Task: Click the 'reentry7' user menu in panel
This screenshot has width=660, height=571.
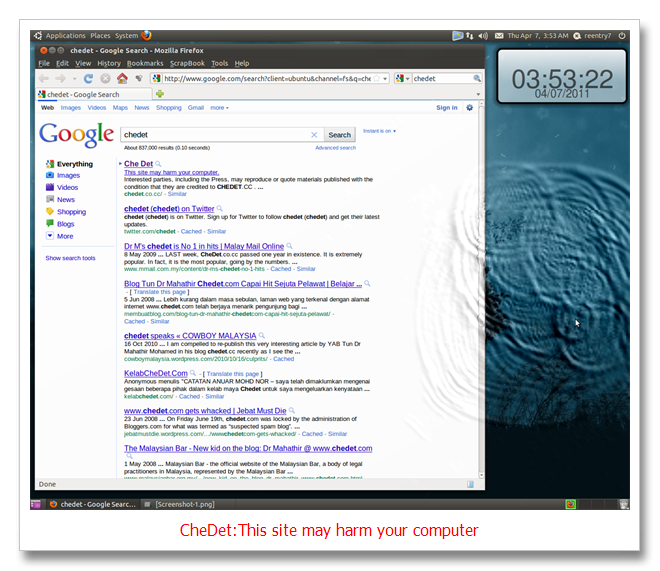Action: [x=592, y=36]
